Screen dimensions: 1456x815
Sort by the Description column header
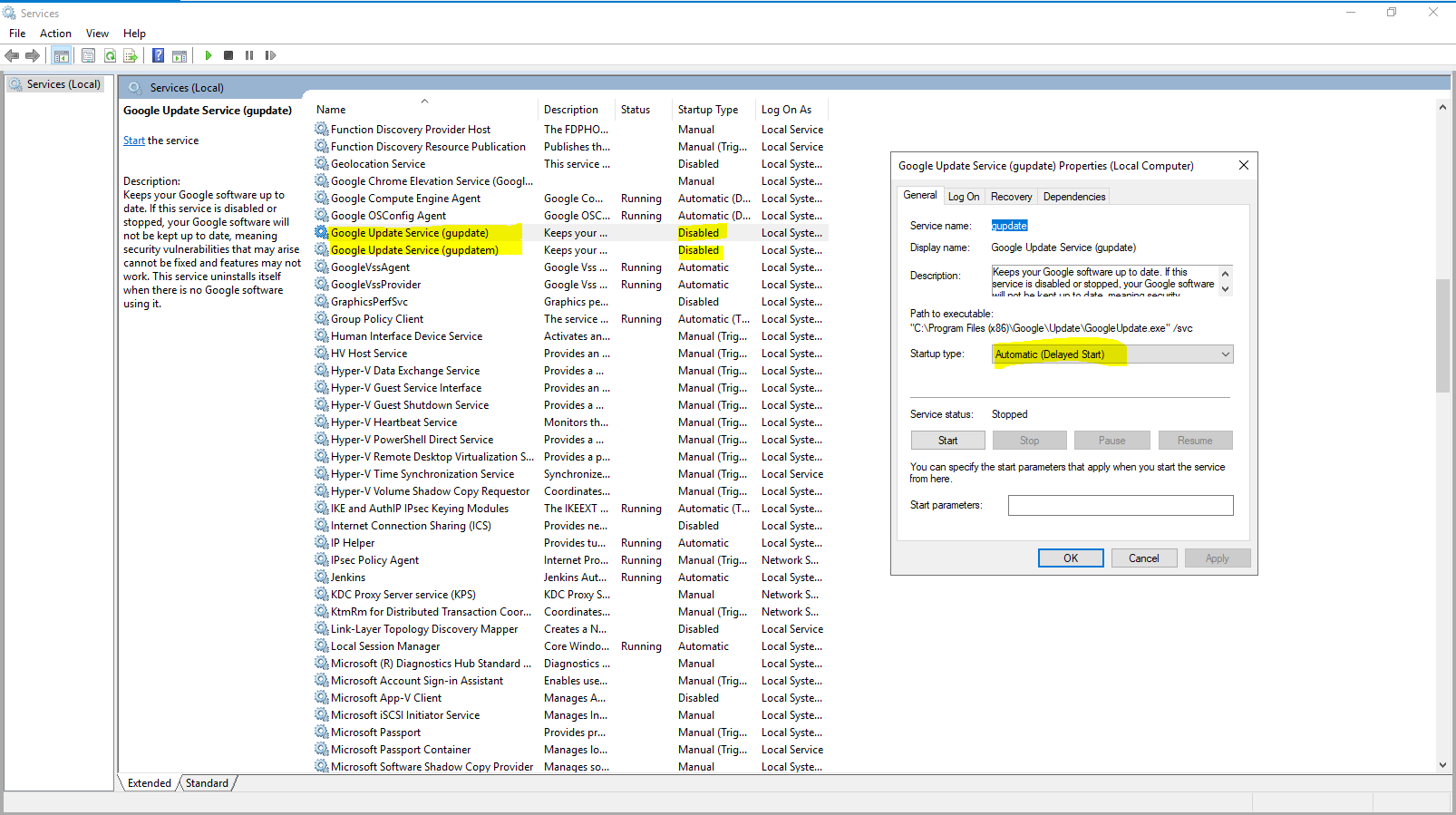tap(576, 110)
